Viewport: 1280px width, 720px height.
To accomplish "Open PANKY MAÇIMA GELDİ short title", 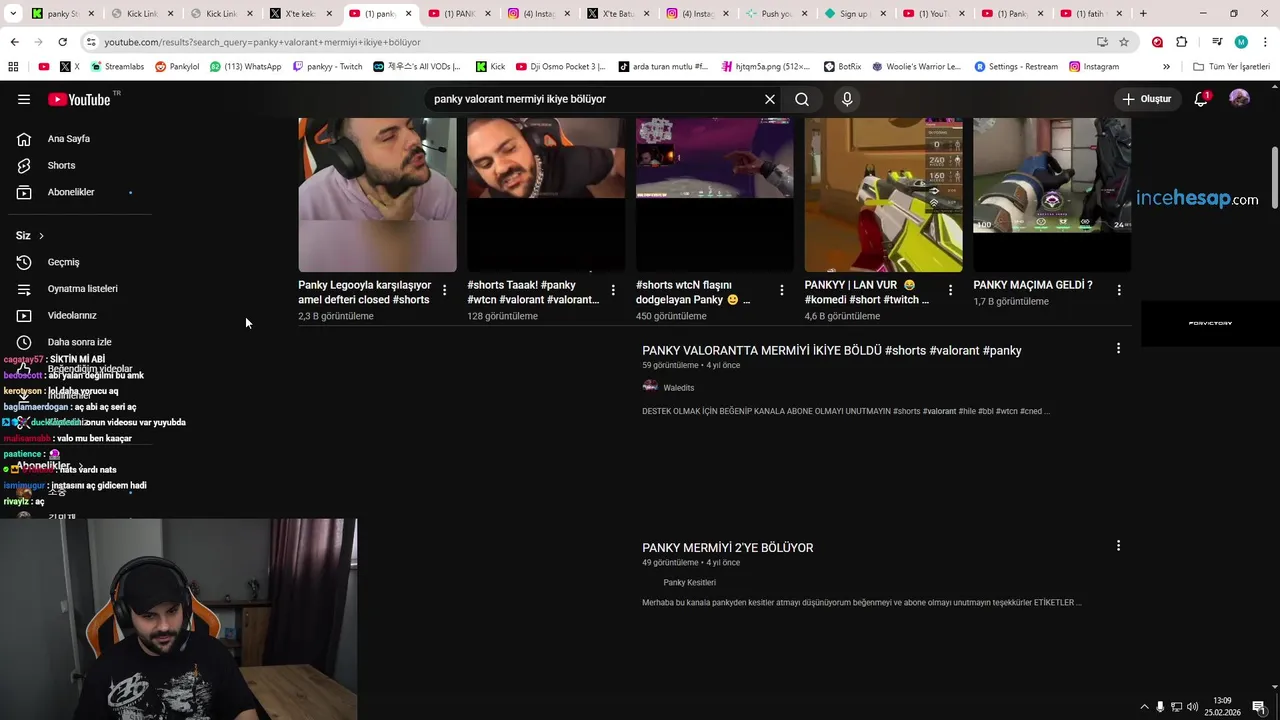I will [x=1033, y=285].
